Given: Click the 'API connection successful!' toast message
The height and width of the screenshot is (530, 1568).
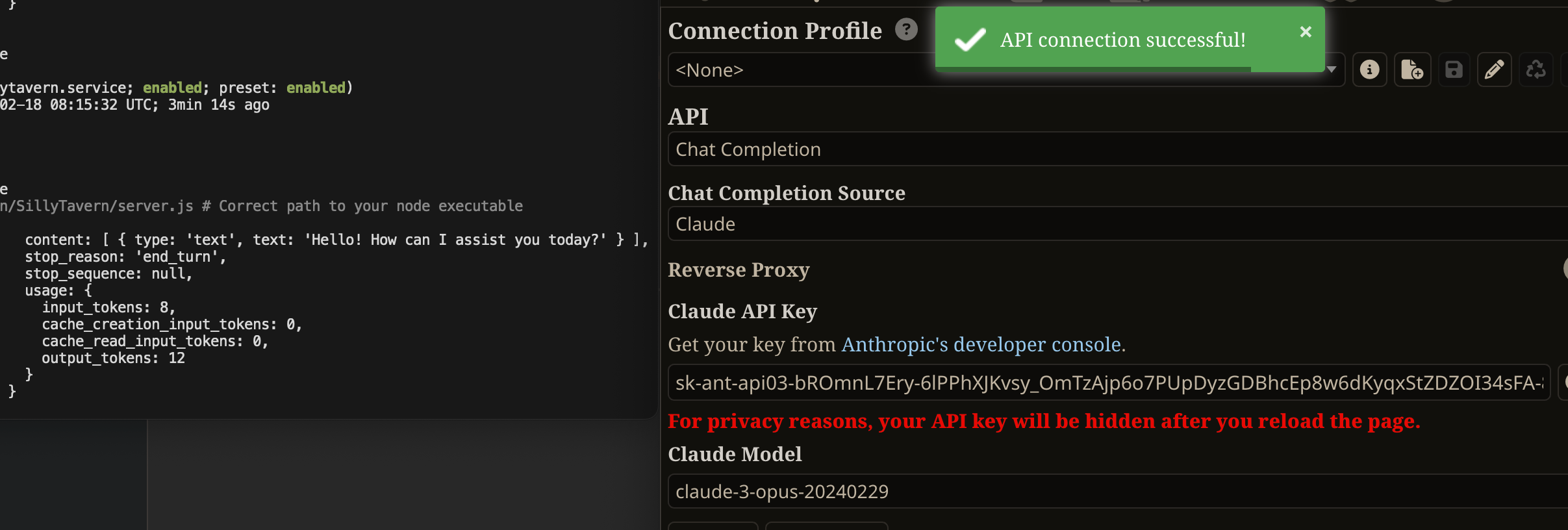Looking at the screenshot, I should (1122, 40).
